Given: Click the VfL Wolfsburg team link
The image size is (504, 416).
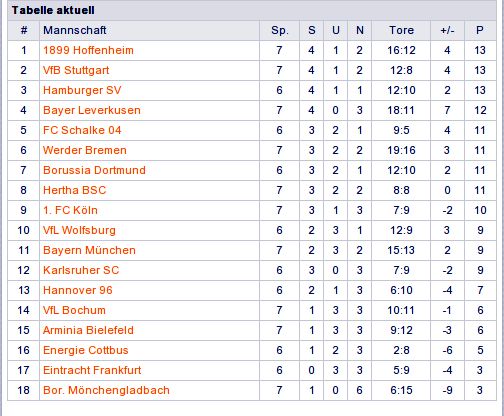Looking at the screenshot, I should (79, 230).
